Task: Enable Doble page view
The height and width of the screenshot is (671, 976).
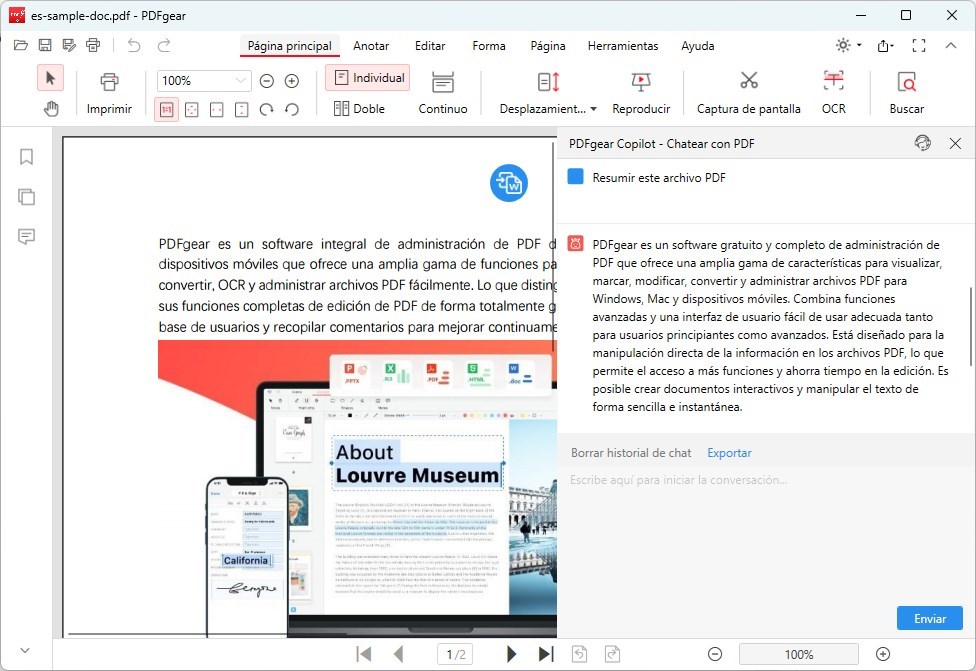Action: [x=359, y=109]
